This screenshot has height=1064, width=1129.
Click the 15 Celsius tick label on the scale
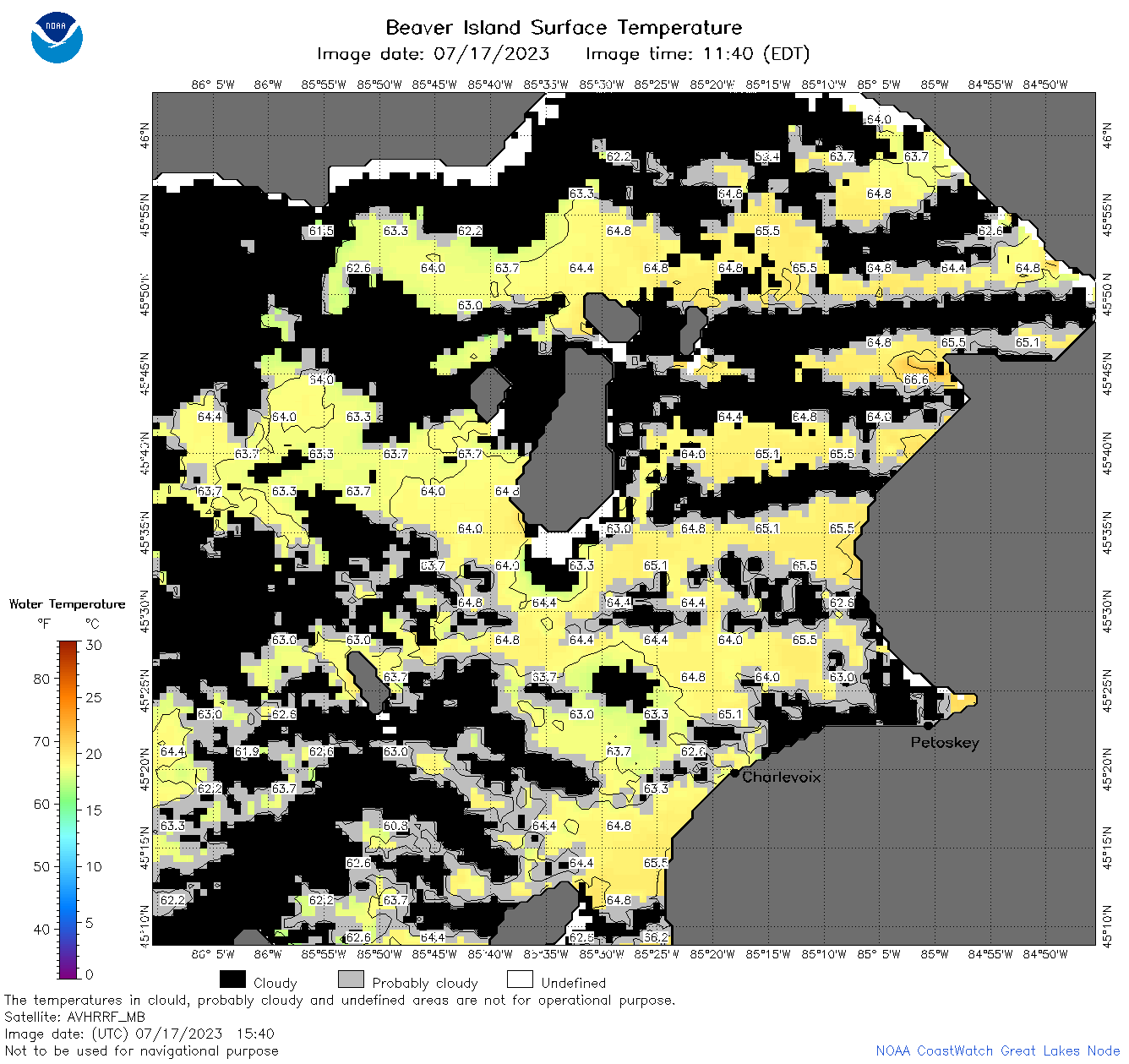tap(94, 810)
